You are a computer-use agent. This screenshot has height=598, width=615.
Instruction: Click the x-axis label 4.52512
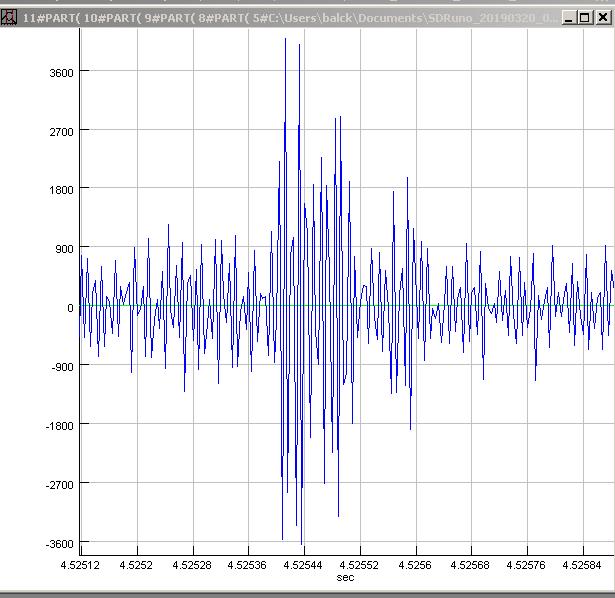tap(80, 565)
